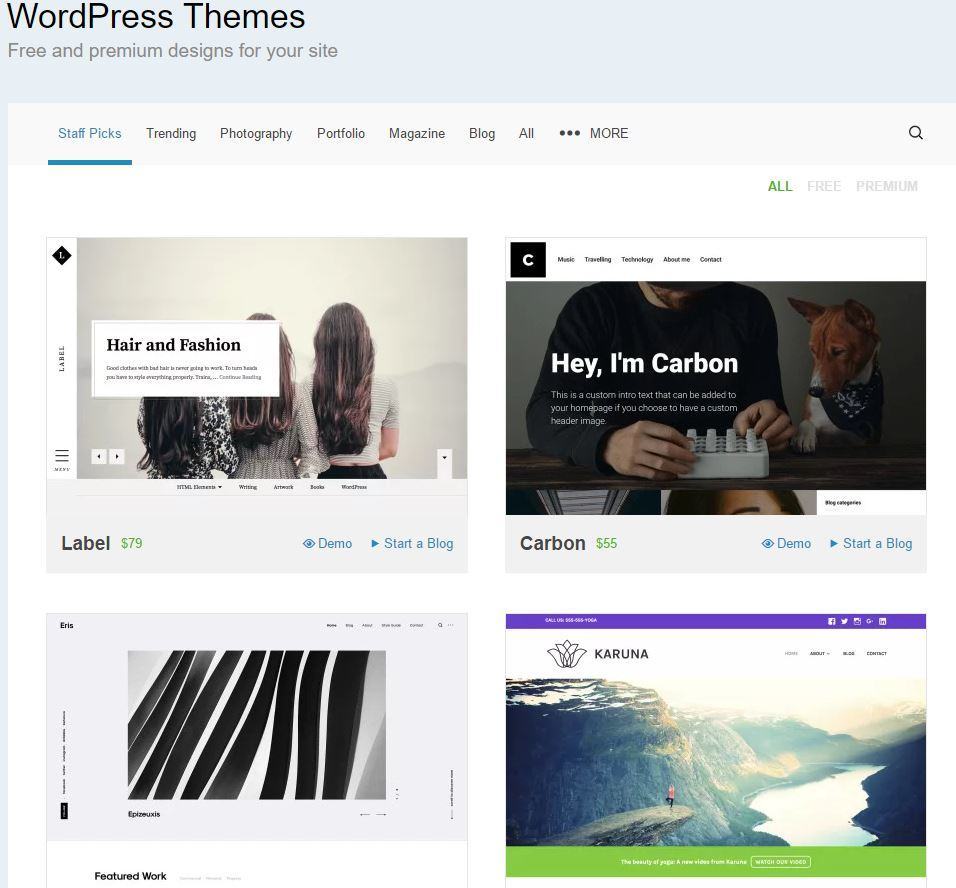Click Karuna's Facebook icon

coord(832,621)
